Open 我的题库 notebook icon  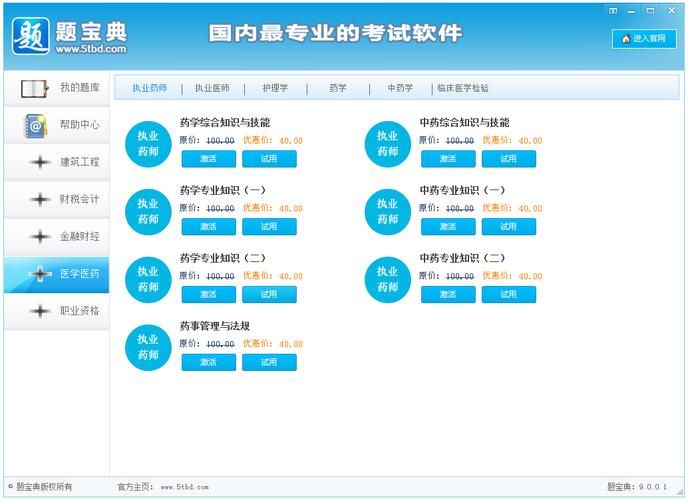point(34,89)
